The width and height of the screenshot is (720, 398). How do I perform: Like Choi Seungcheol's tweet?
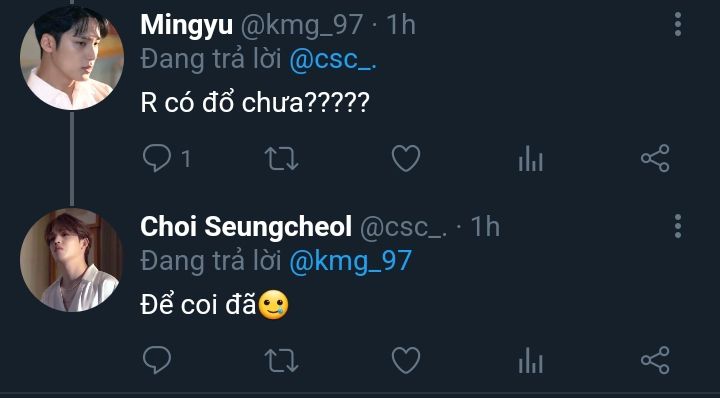tap(406, 360)
